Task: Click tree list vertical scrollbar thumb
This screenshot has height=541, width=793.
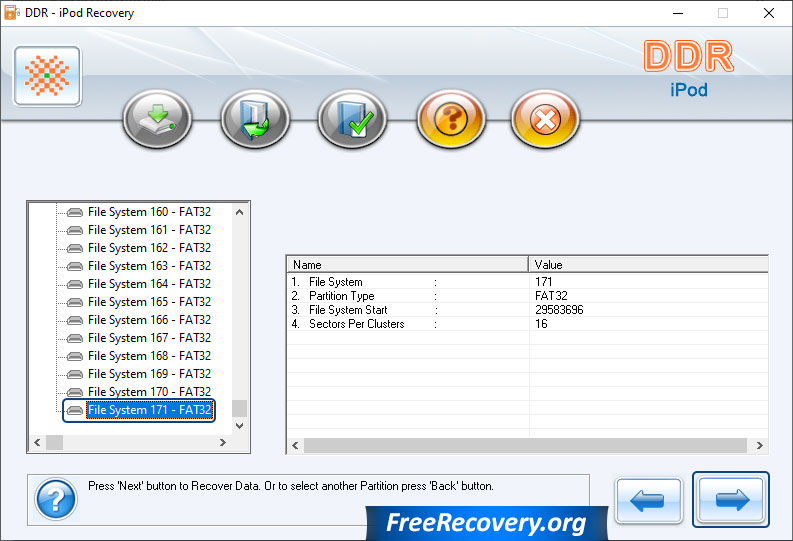Action: pos(240,409)
